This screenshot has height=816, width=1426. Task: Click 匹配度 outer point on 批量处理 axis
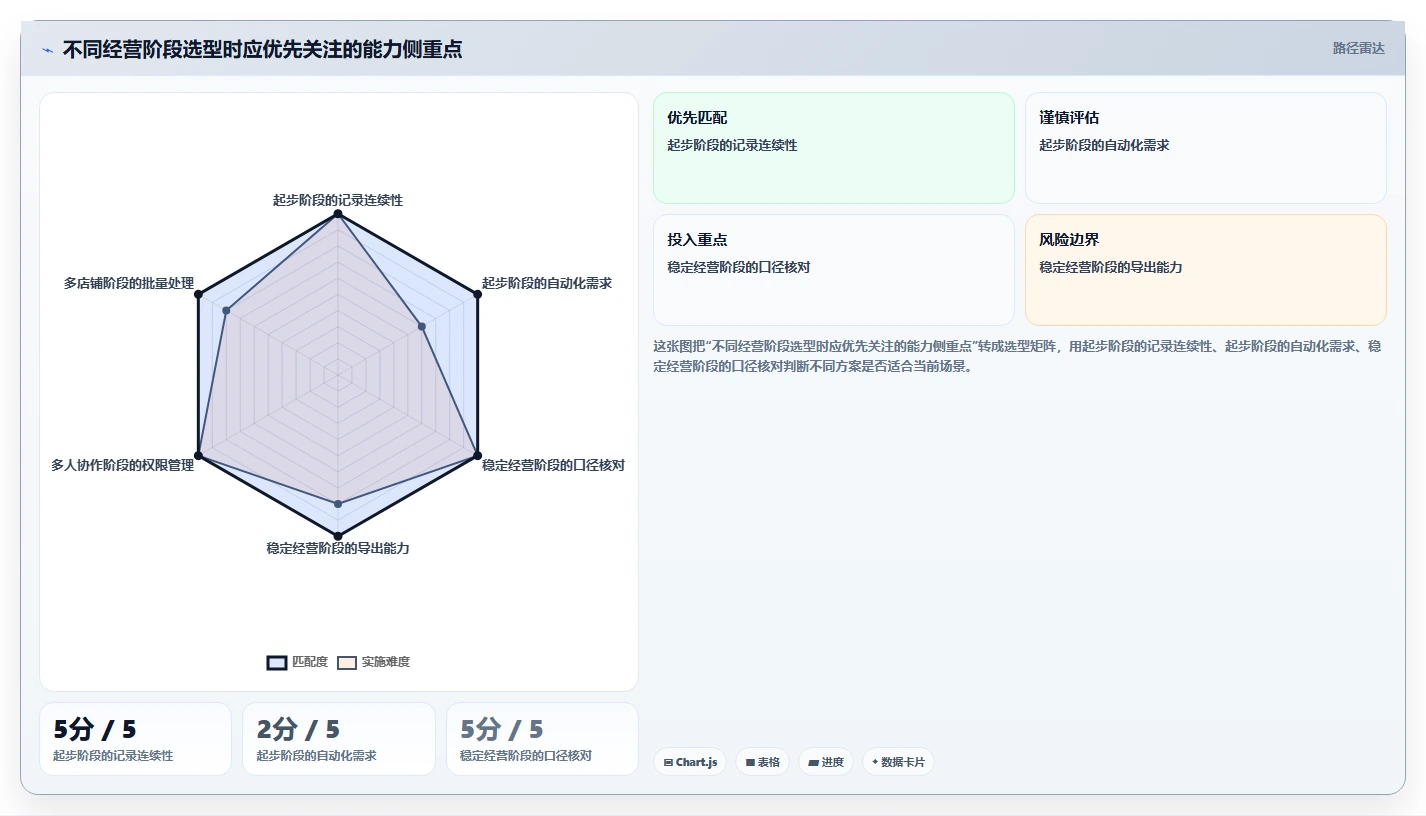(198, 294)
